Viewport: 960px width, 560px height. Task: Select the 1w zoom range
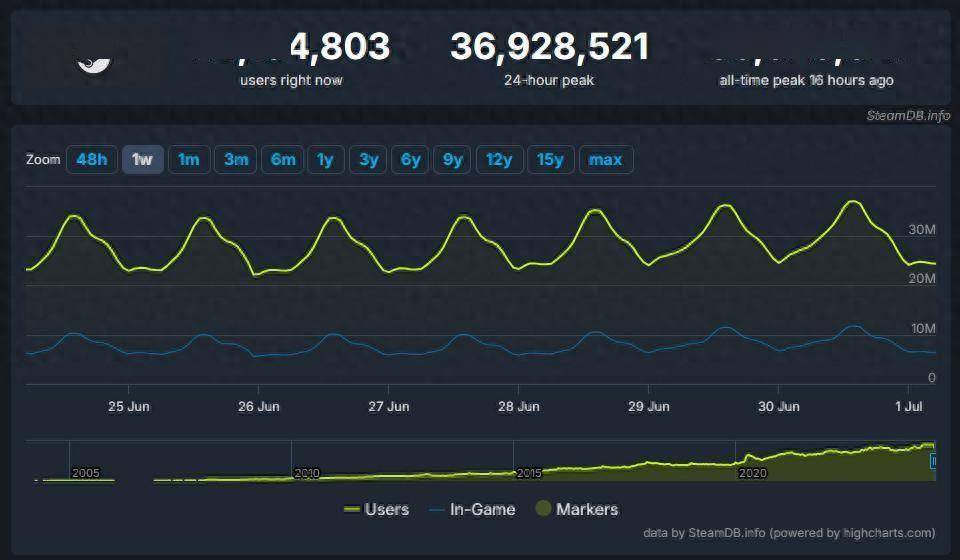(143, 160)
